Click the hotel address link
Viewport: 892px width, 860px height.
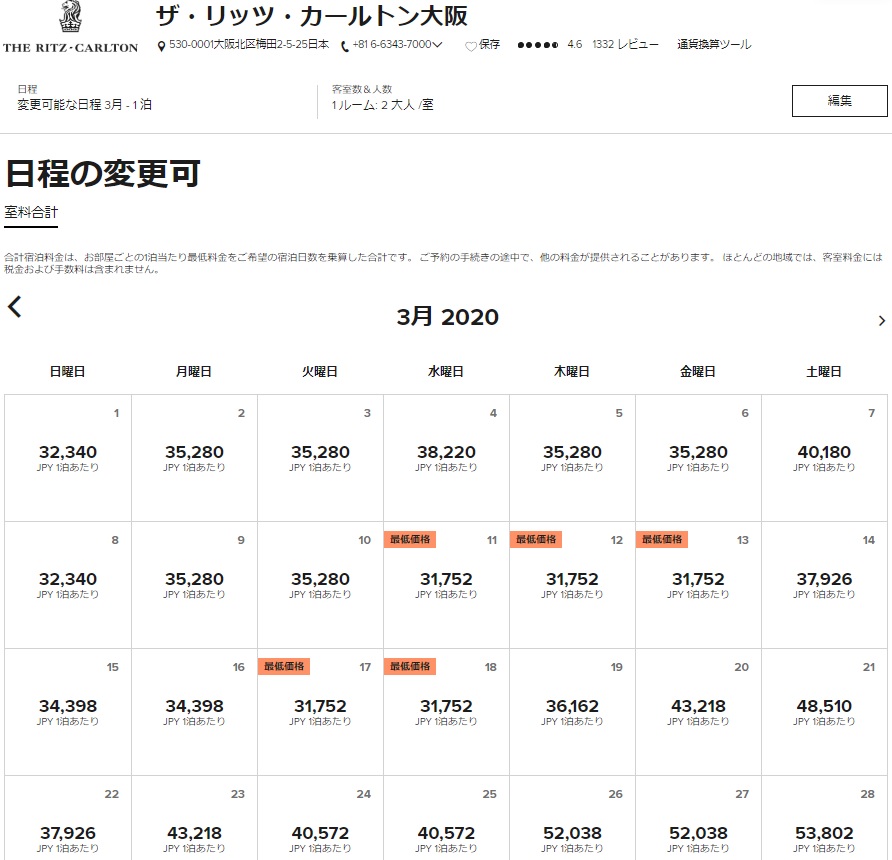[x=249, y=44]
